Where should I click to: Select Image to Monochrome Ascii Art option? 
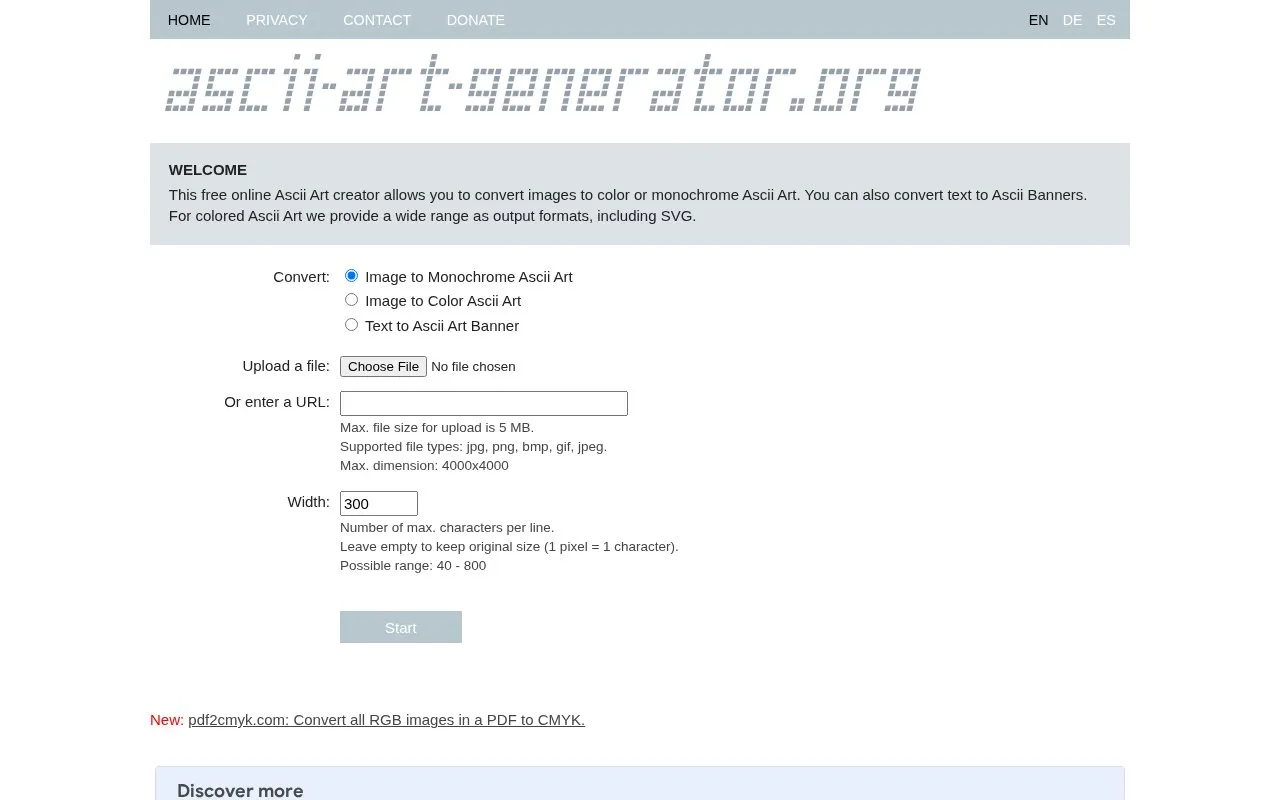[x=351, y=276]
